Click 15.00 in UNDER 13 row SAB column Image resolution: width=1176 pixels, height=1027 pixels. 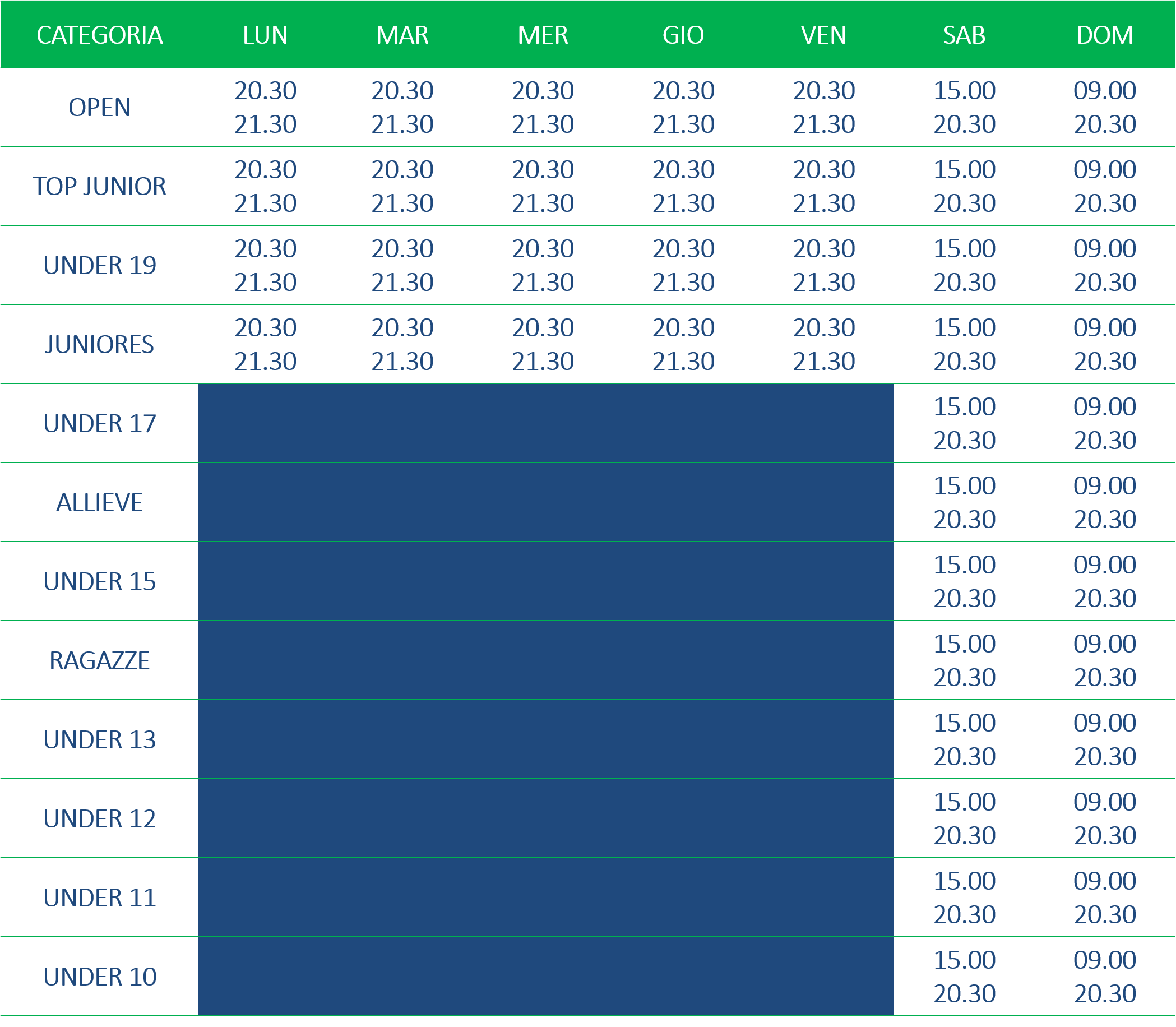[965, 723]
